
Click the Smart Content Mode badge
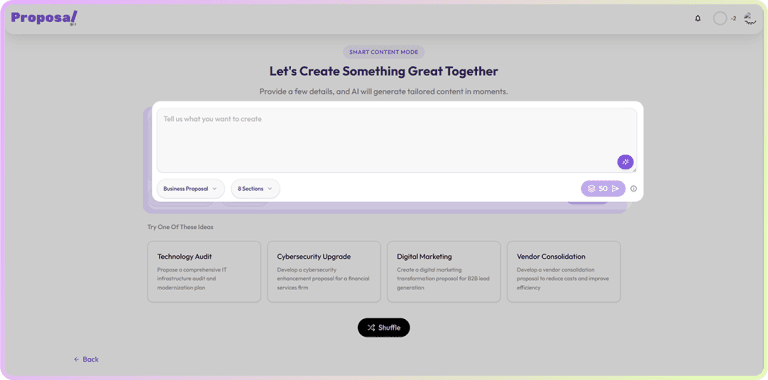(x=384, y=52)
